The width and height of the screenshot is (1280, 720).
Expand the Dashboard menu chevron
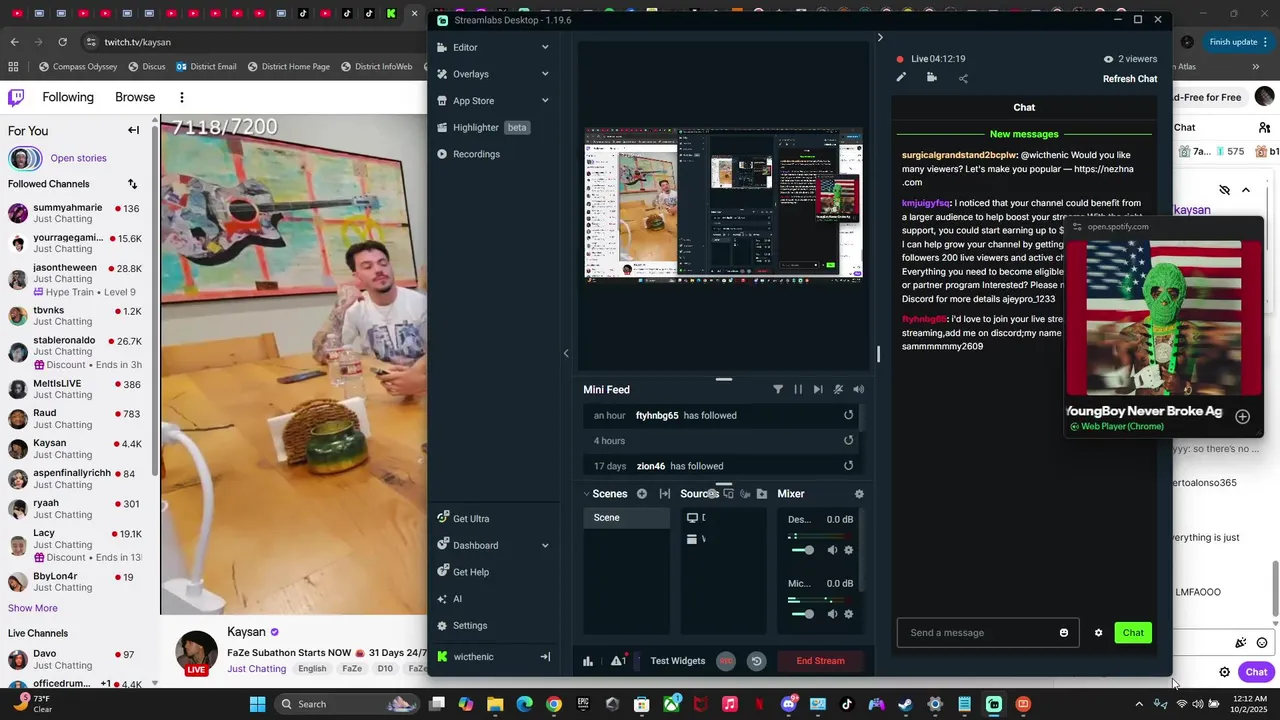pyautogui.click(x=545, y=546)
